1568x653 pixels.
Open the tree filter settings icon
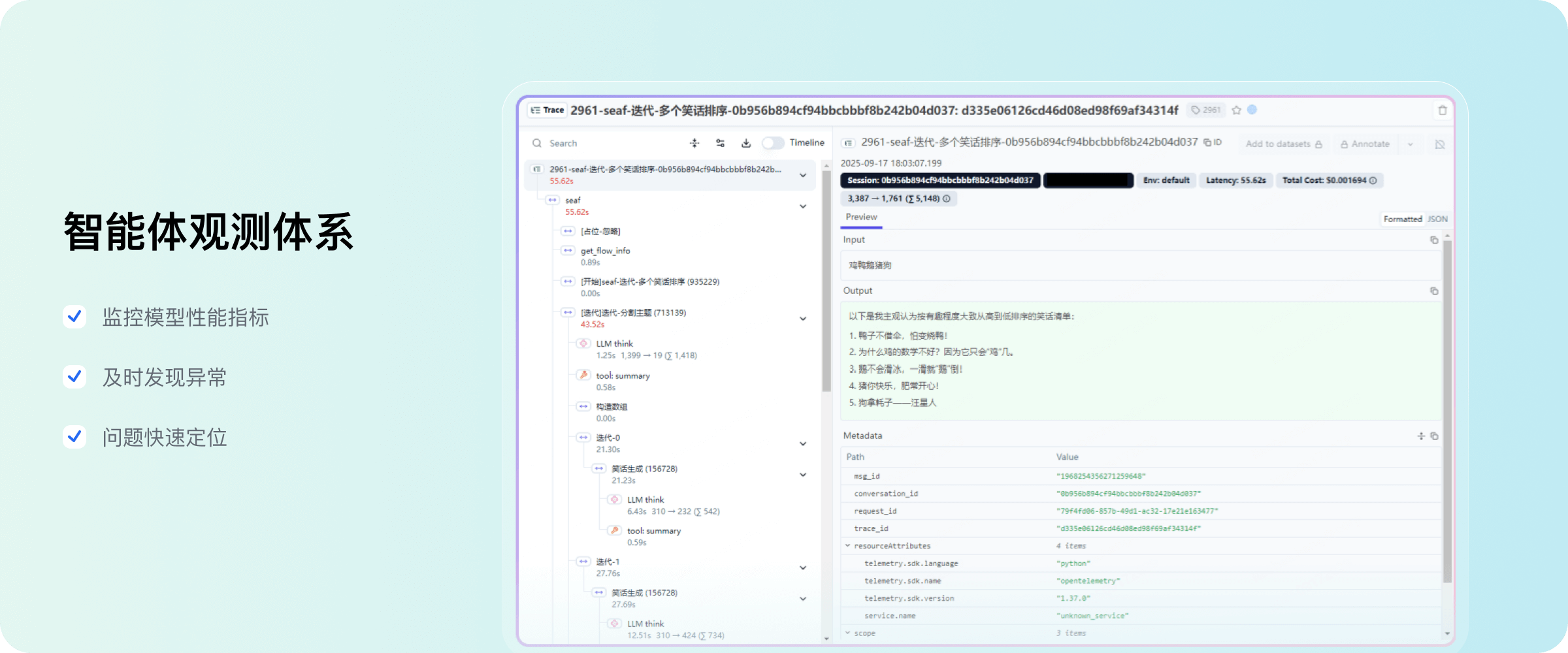pyautogui.click(x=720, y=143)
